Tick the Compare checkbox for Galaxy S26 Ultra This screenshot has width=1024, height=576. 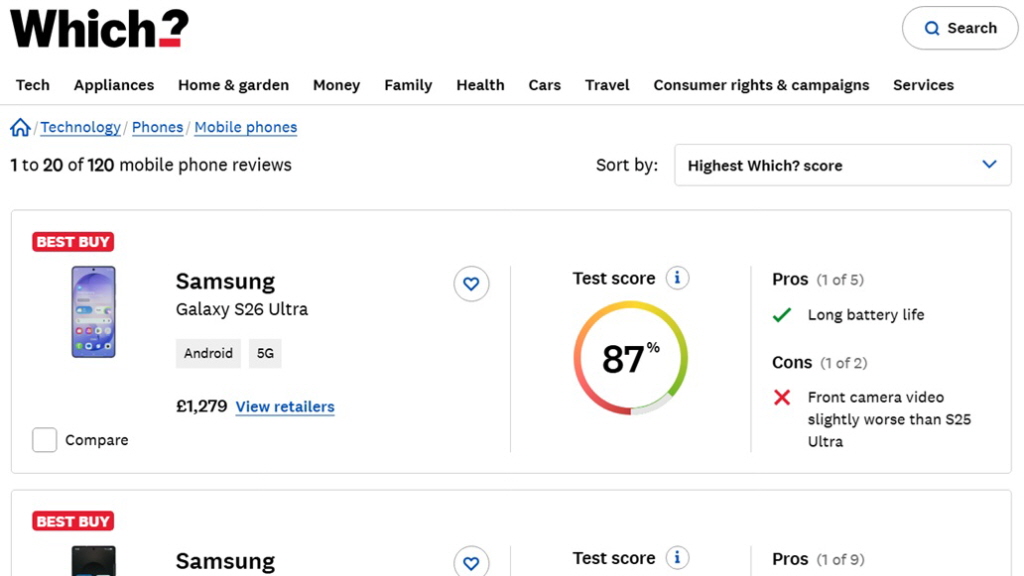[45, 440]
